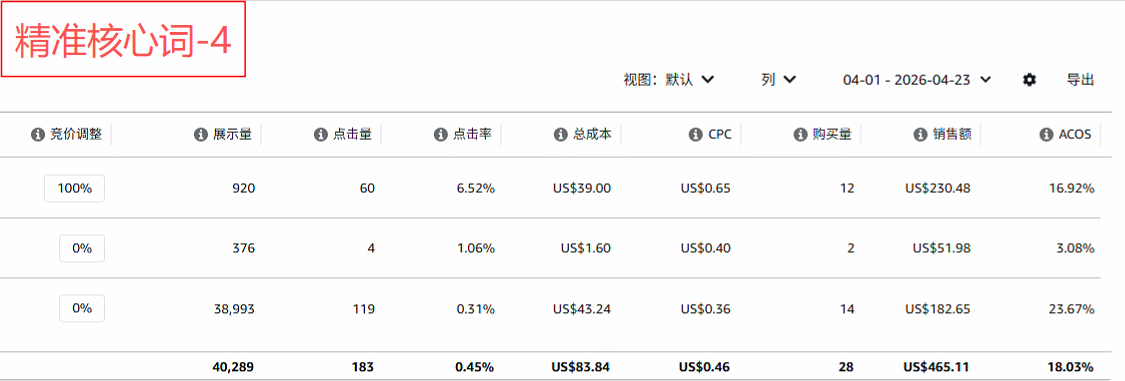The height and width of the screenshot is (381, 1125).
Task: Click the 0% bid adjustment field in the 38,993 row
Action: (x=82, y=308)
